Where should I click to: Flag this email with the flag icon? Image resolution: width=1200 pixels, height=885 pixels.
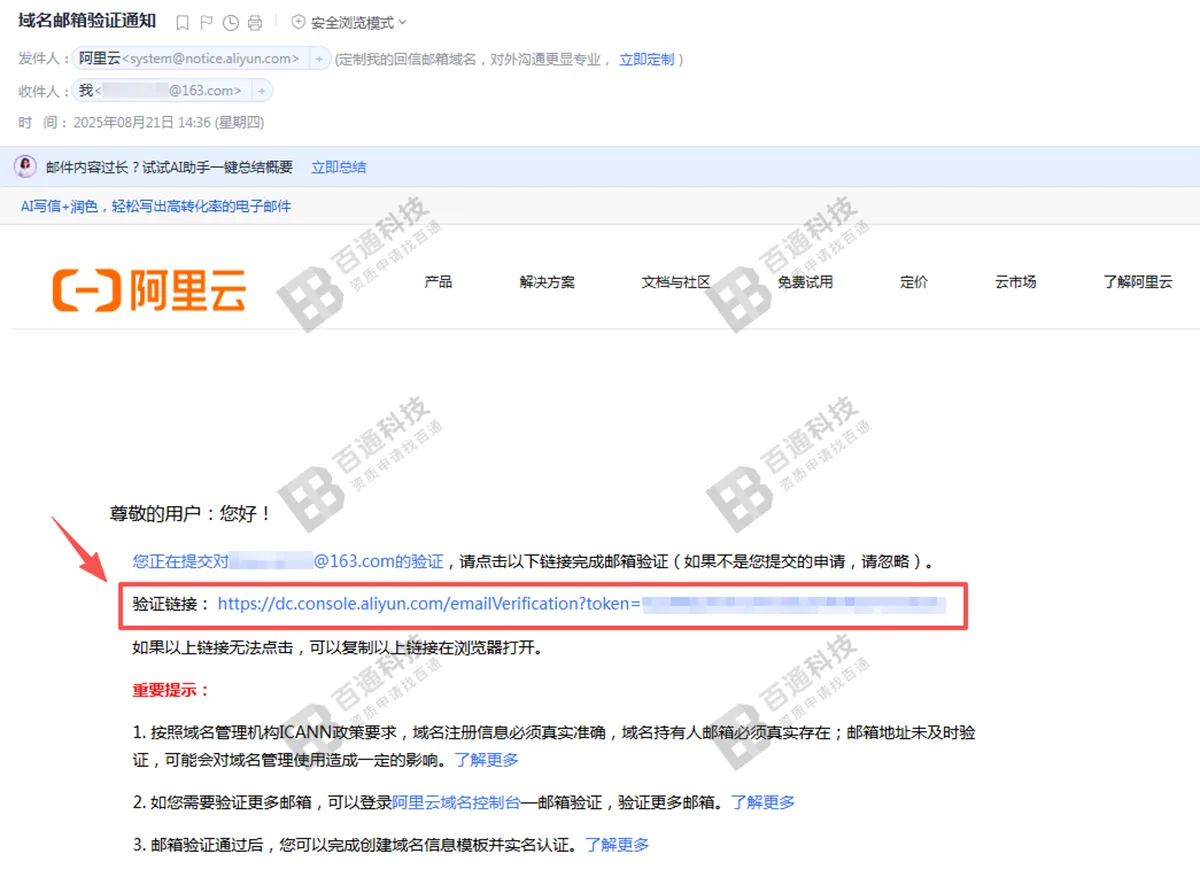coord(206,22)
